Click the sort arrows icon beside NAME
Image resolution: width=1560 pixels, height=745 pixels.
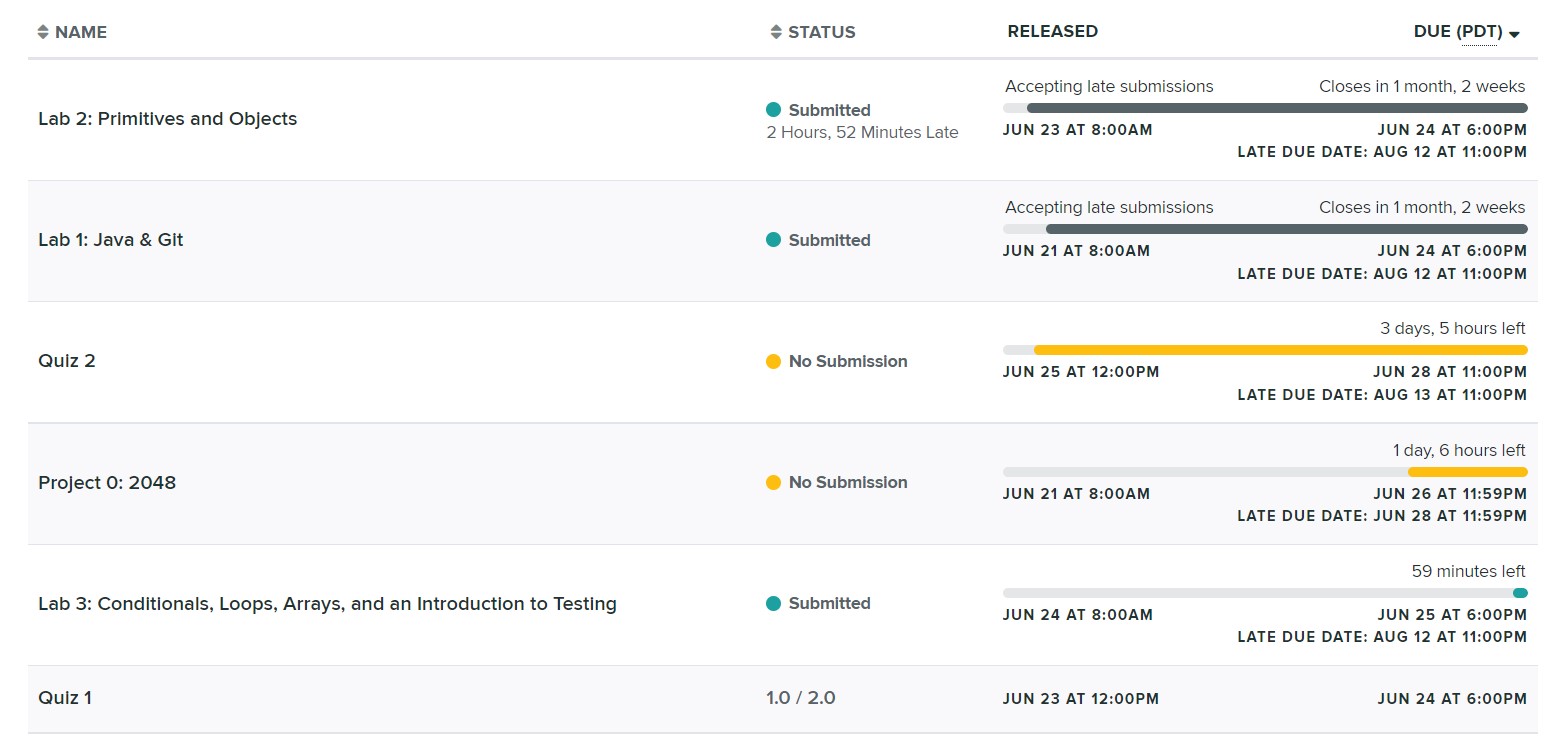[x=42, y=32]
